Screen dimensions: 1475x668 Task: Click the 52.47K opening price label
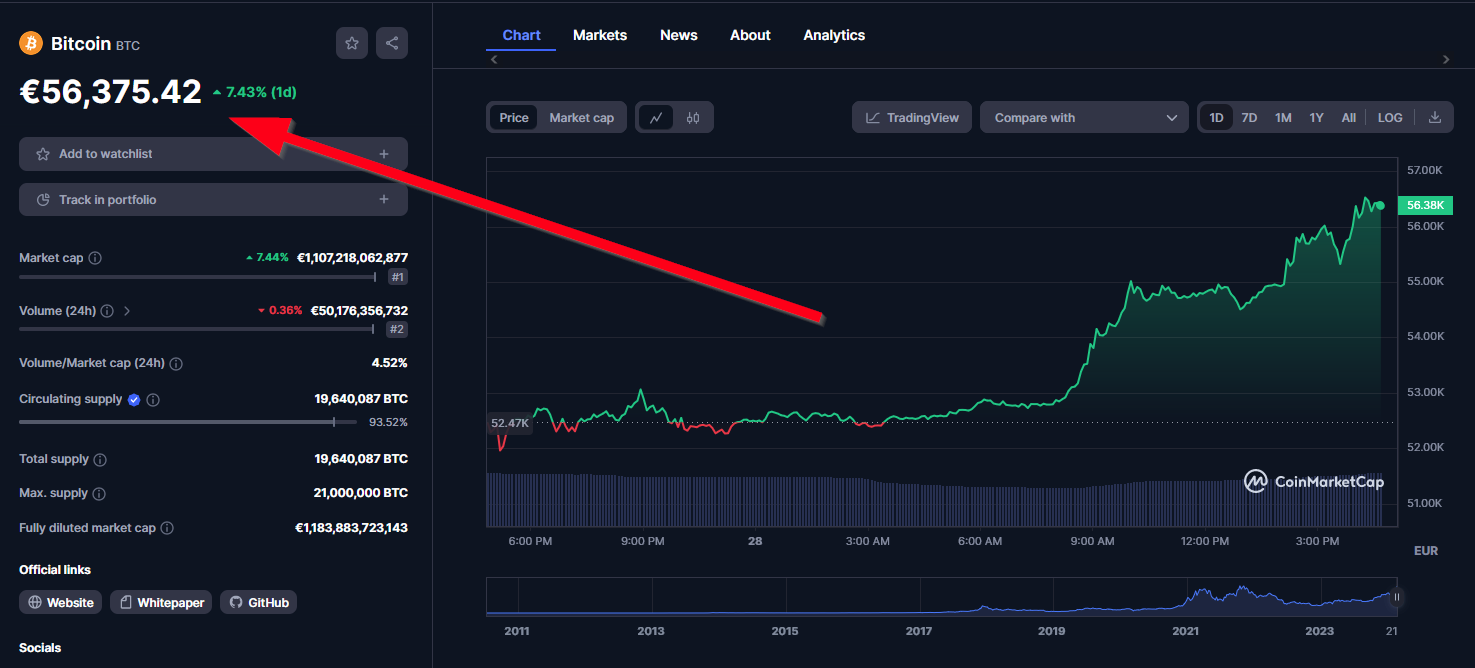[x=510, y=423]
